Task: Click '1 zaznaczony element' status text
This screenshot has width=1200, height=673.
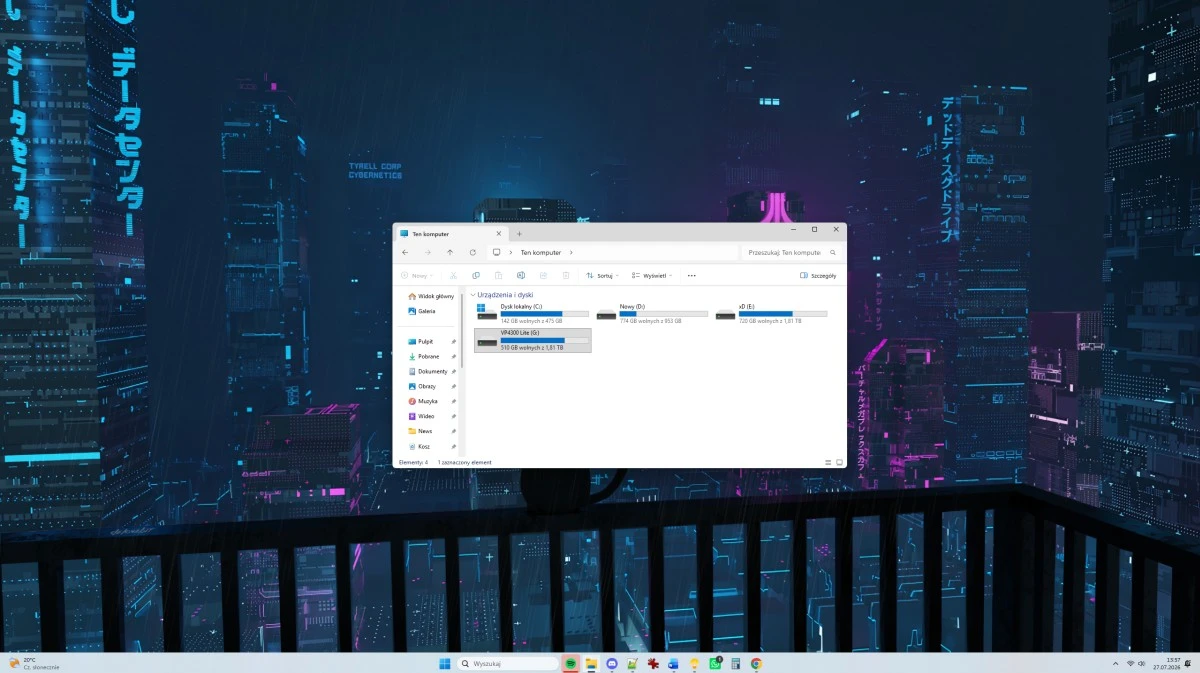Action: [464, 463]
